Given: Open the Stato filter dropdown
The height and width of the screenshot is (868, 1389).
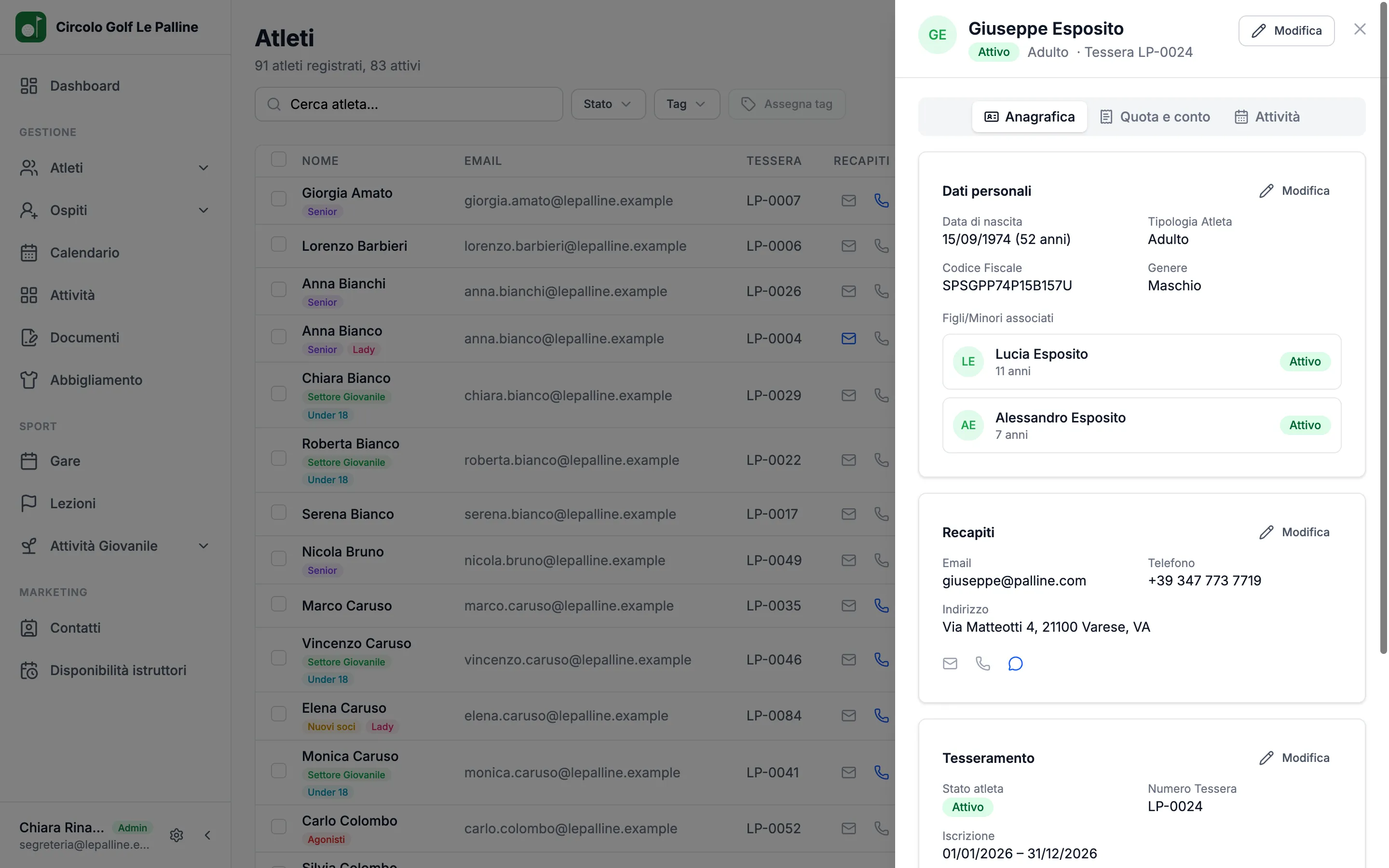Looking at the screenshot, I should coord(608,104).
